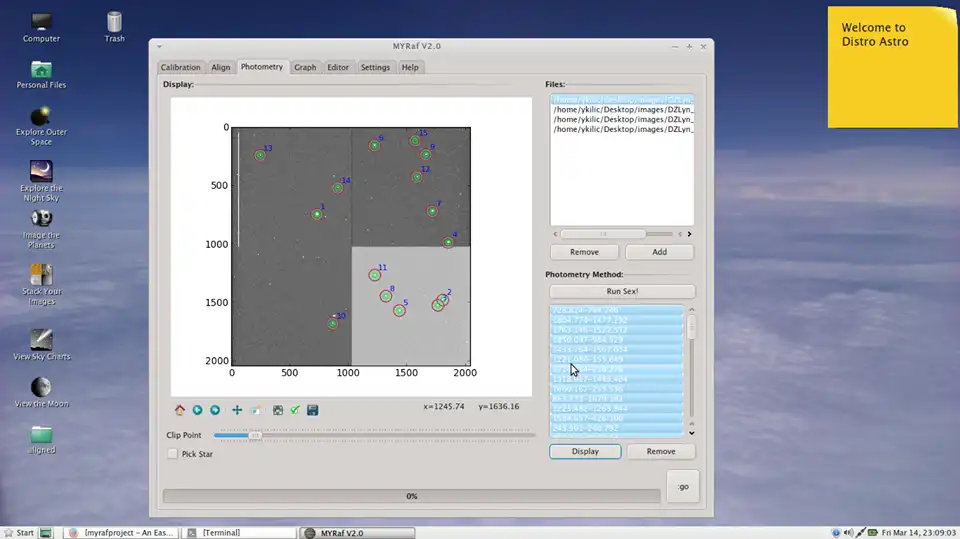Image resolution: width=960 pixels, height=539 pixels.
Task: Click the Clip Point slider handle
Action: pyautogui.click(x=255, y=435)
